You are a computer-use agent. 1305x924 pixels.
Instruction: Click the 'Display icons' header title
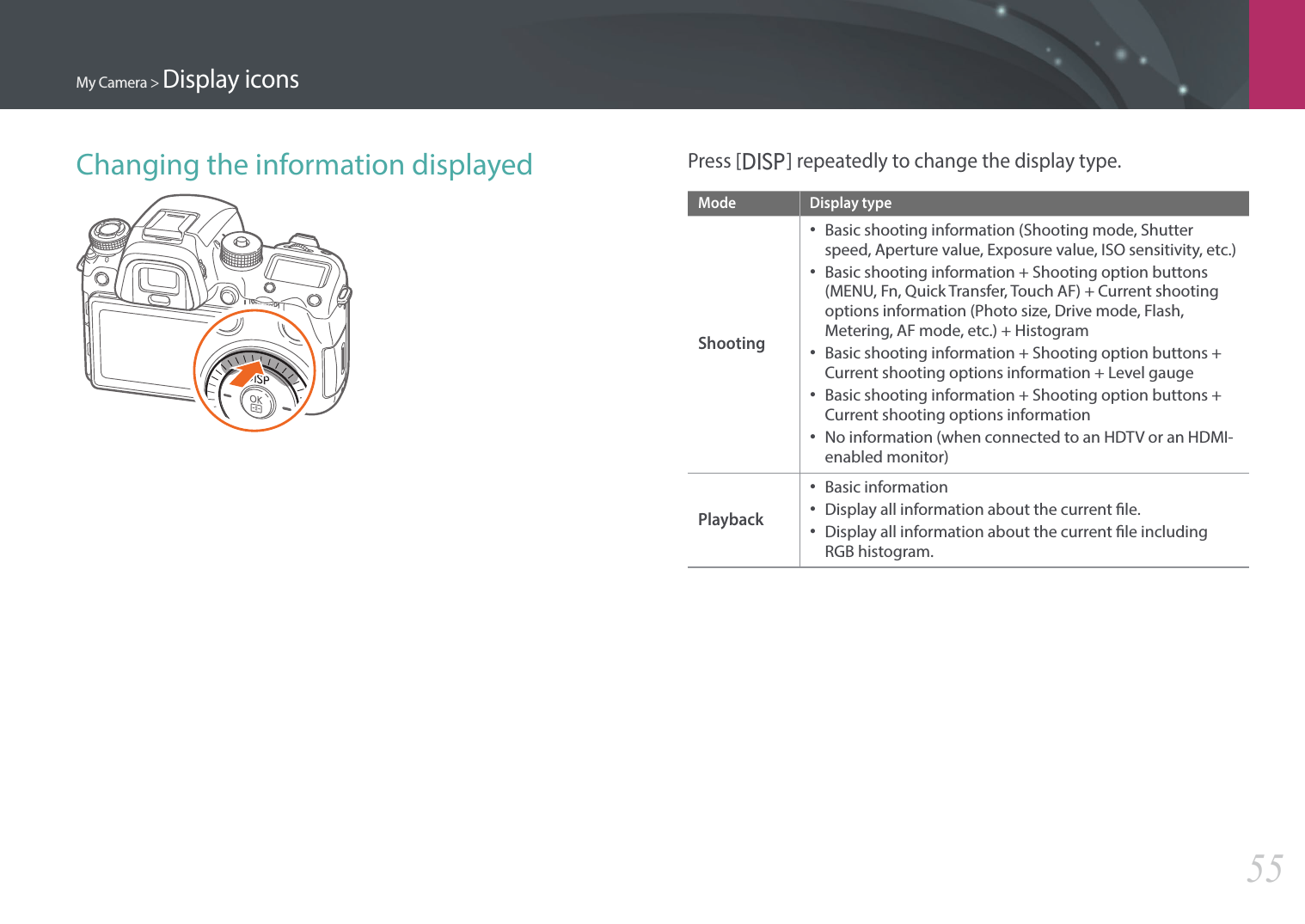coord(230,79)
